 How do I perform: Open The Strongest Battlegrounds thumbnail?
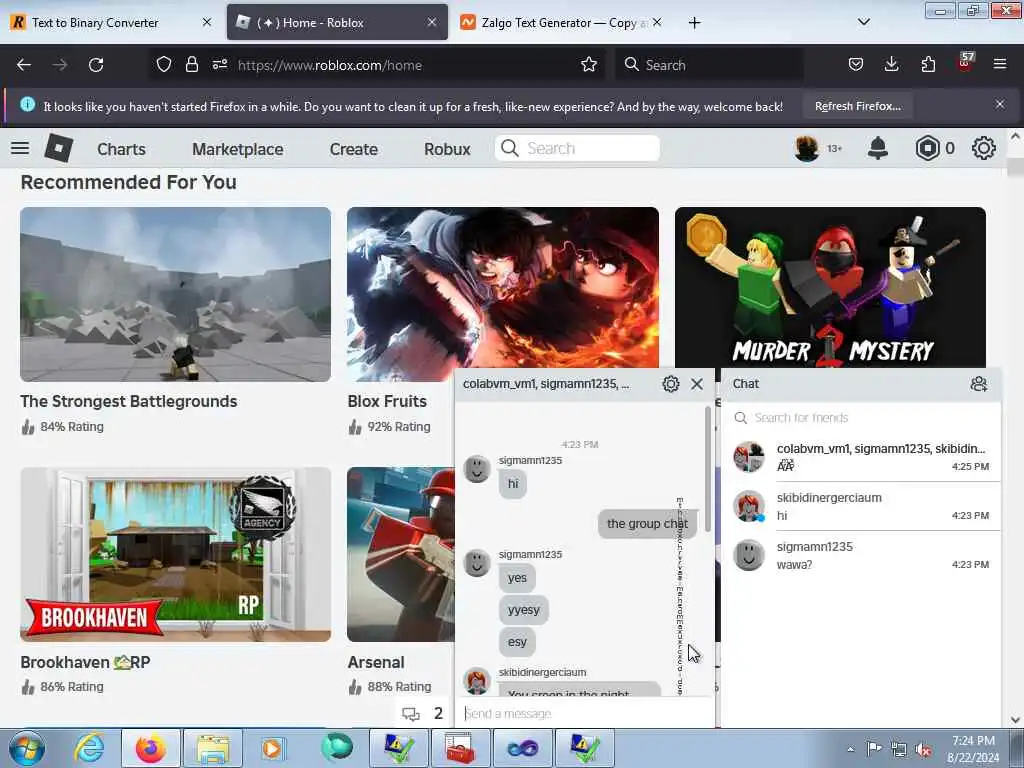[x=175, y=294]
